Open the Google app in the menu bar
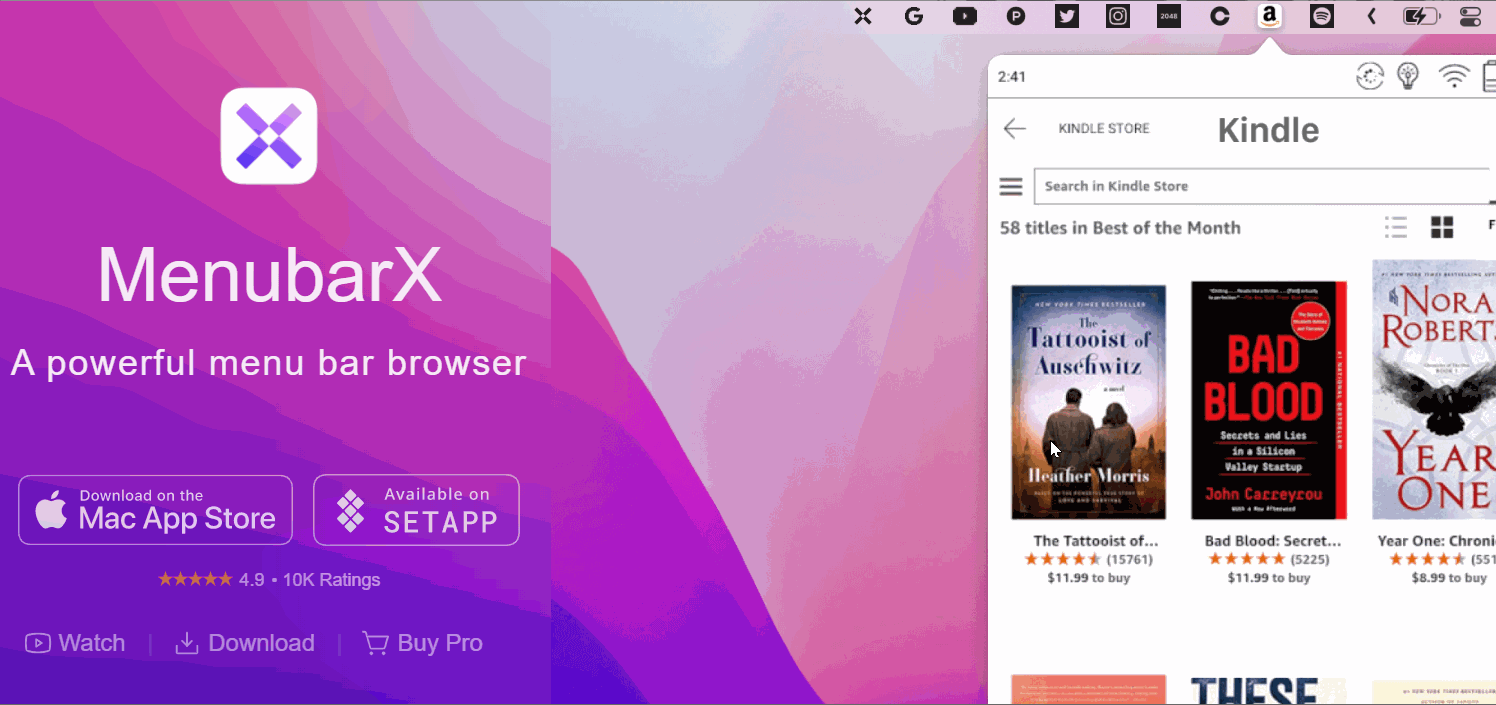Screen dimensions: 1496x705 click(914, 16)
